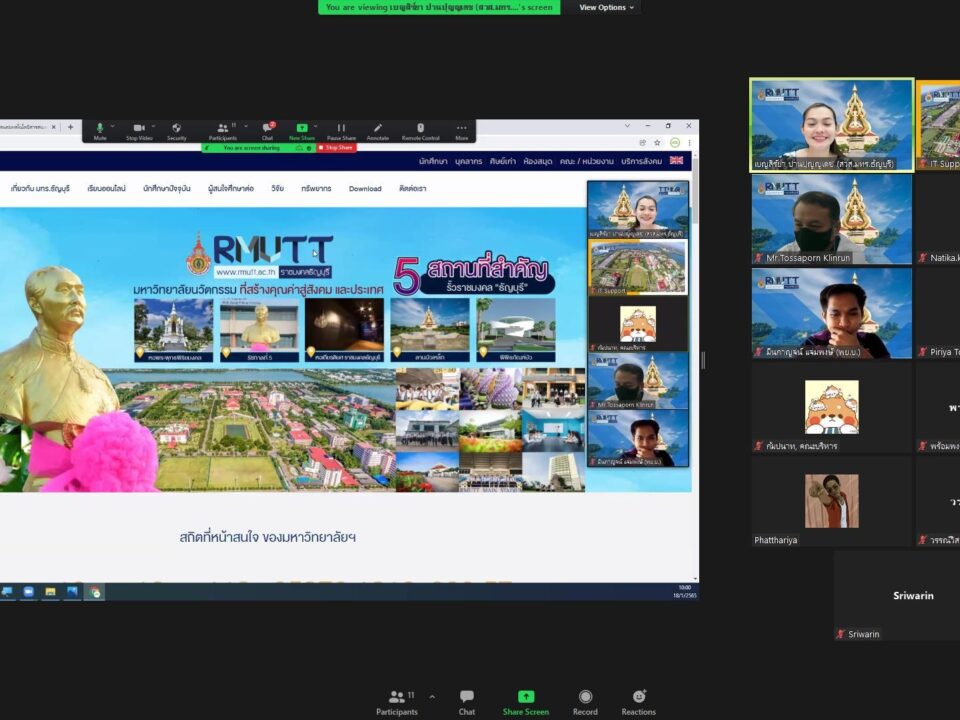
Task: Close the browser tab in the shared screen
Action: pyautogui.click(x=54, y=127)
